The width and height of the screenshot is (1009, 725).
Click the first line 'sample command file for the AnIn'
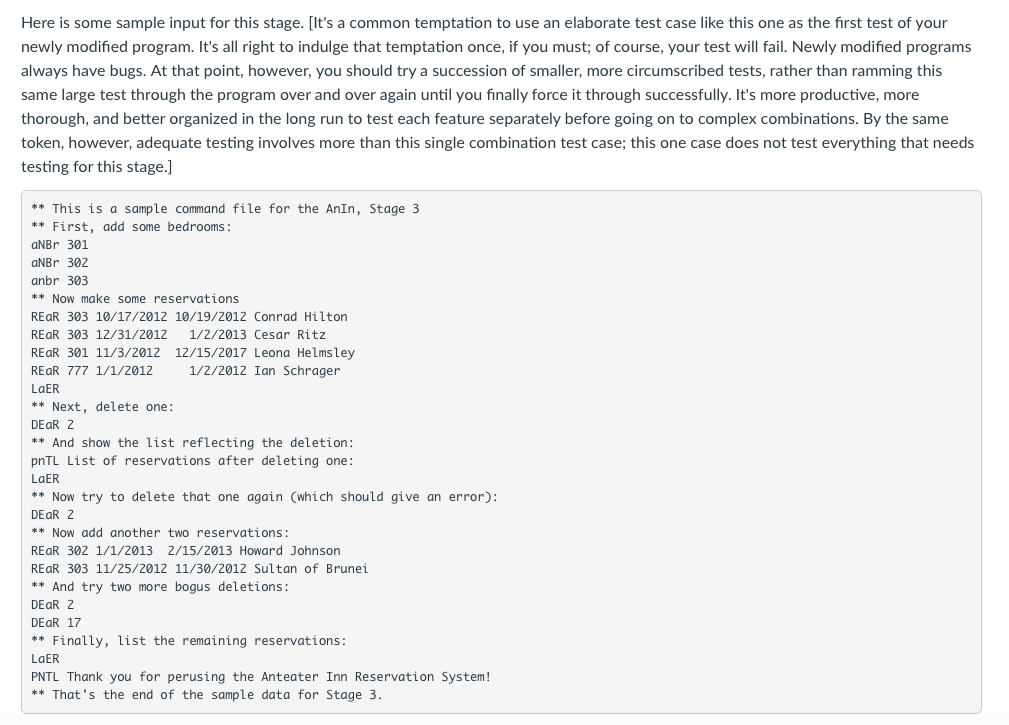coord(225,209)
